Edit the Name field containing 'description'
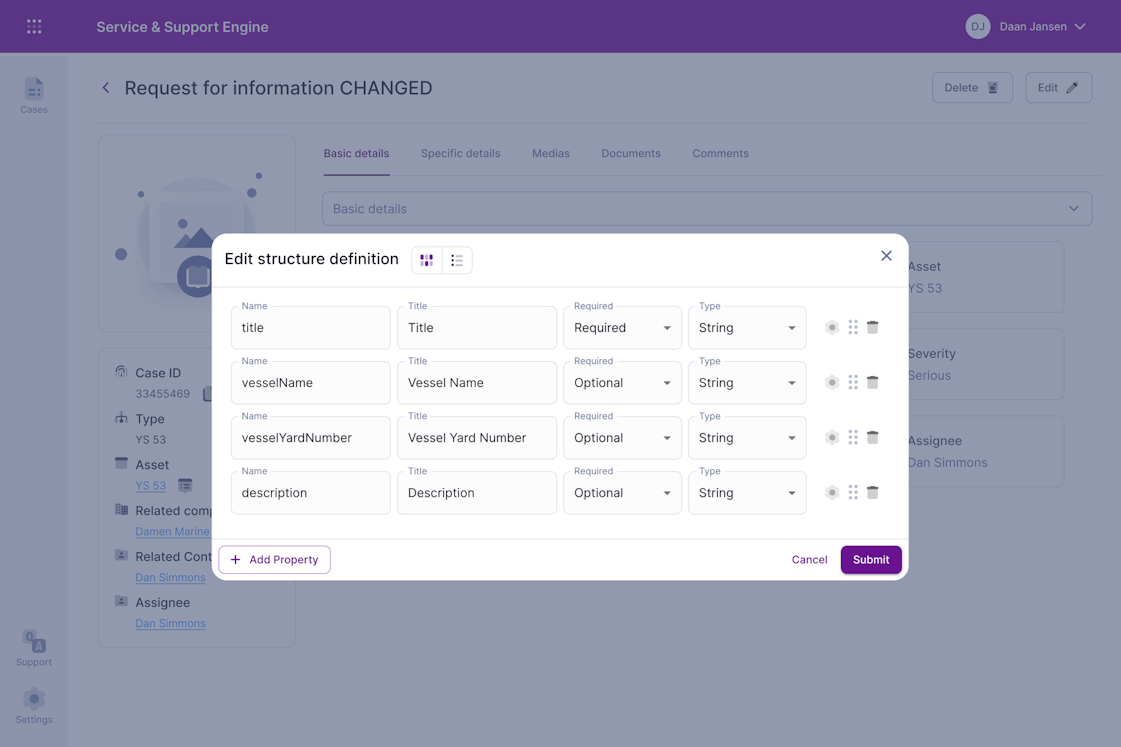1121x747 pixels. (x=310, y=493)
